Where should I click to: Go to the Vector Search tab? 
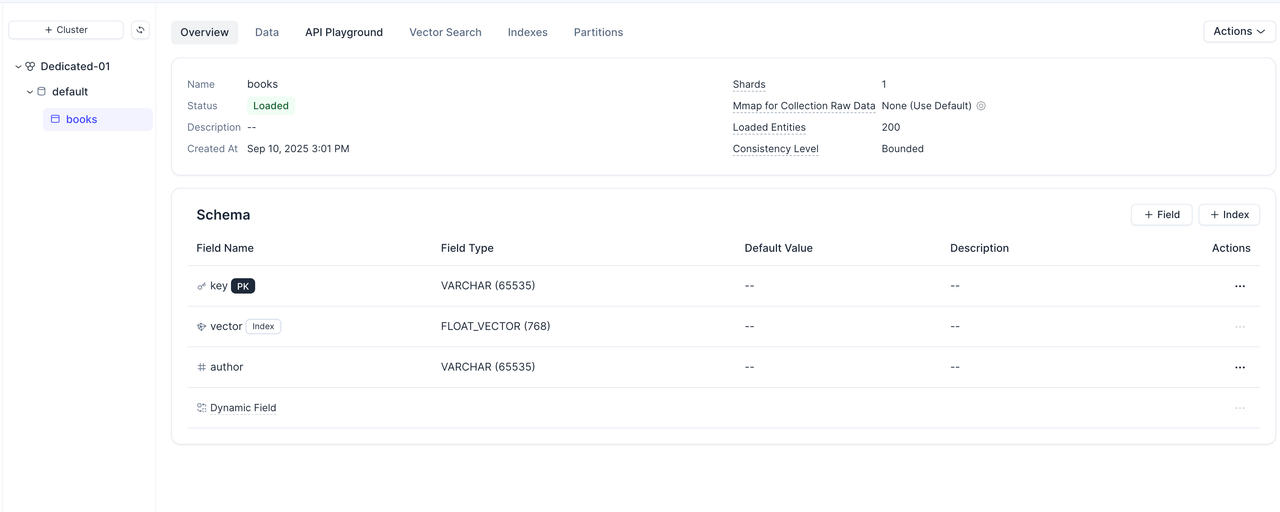coord(445,32)
